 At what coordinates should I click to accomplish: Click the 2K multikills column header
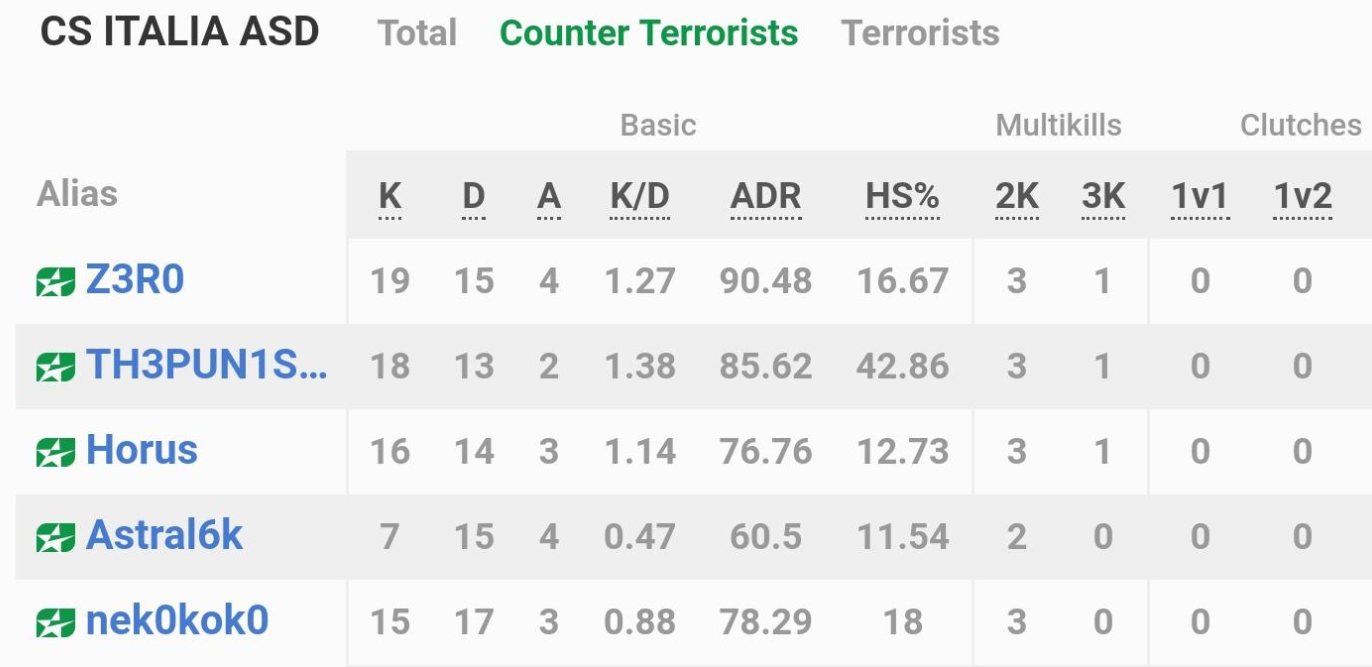coord(1017,197)
